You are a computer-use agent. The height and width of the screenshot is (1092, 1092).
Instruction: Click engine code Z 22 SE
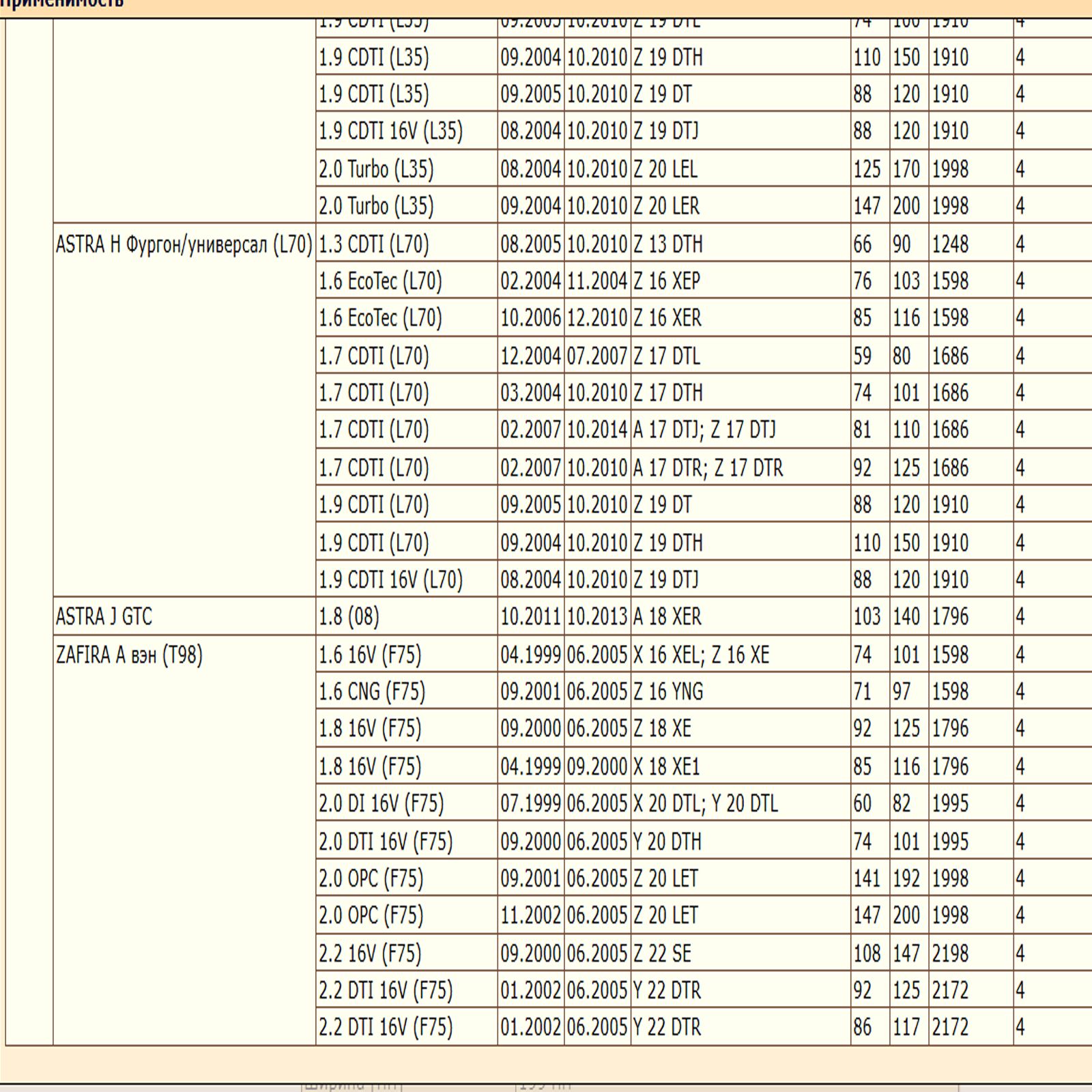[662, 953]
